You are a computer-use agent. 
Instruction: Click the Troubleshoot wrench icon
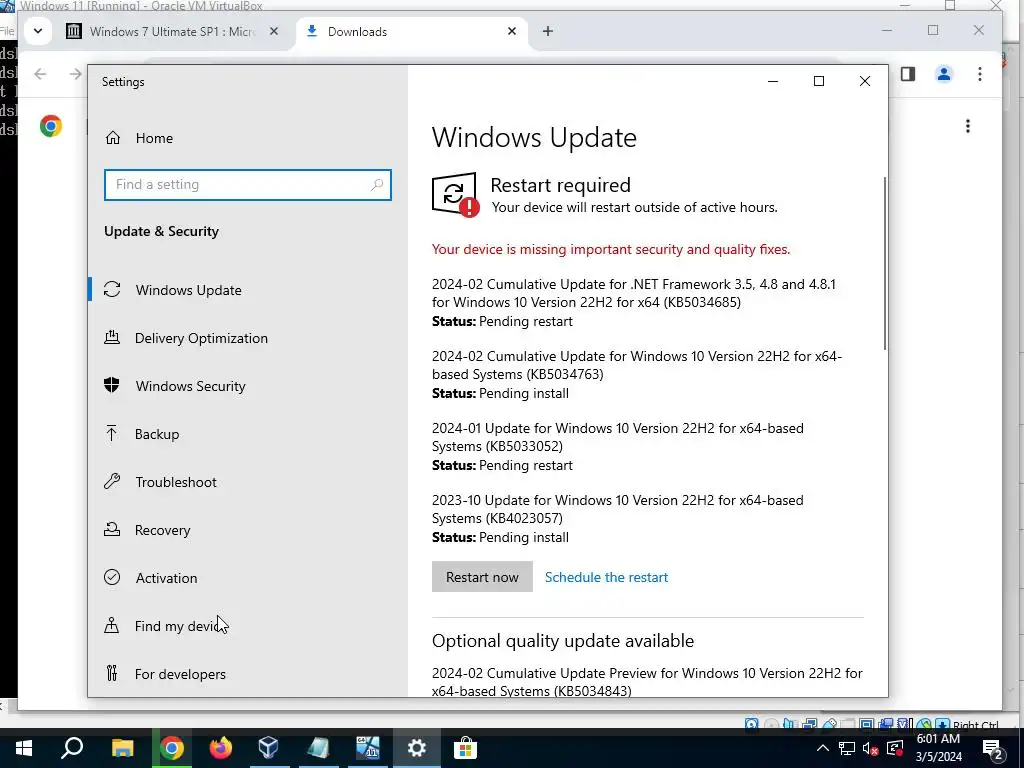(x=112, y=481)
